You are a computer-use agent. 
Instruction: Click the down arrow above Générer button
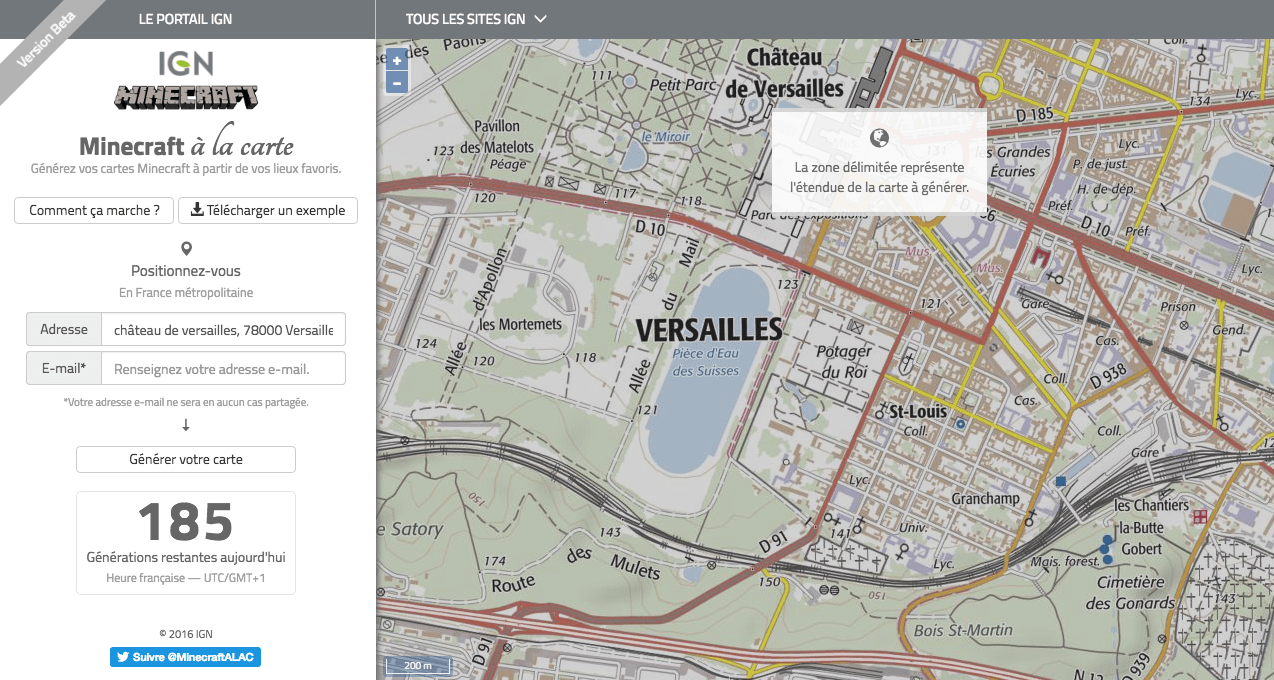pyautogui.click(x=186, y=425)
